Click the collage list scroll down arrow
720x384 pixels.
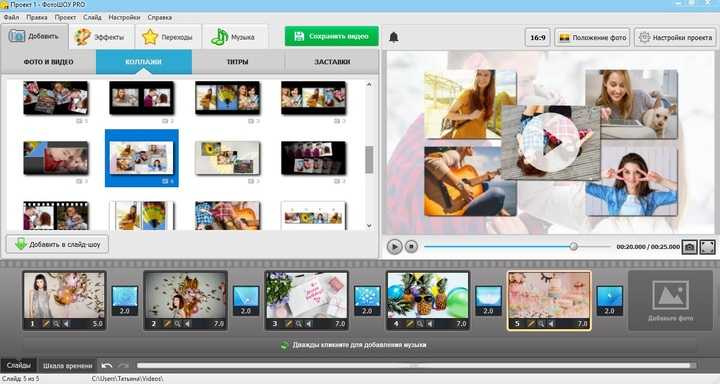pos(369,226)
